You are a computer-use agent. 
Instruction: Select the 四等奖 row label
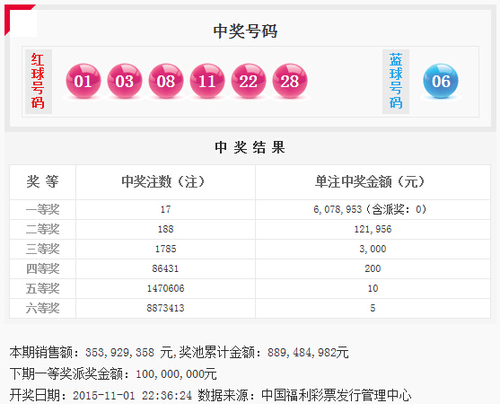[x=43, y=269]
